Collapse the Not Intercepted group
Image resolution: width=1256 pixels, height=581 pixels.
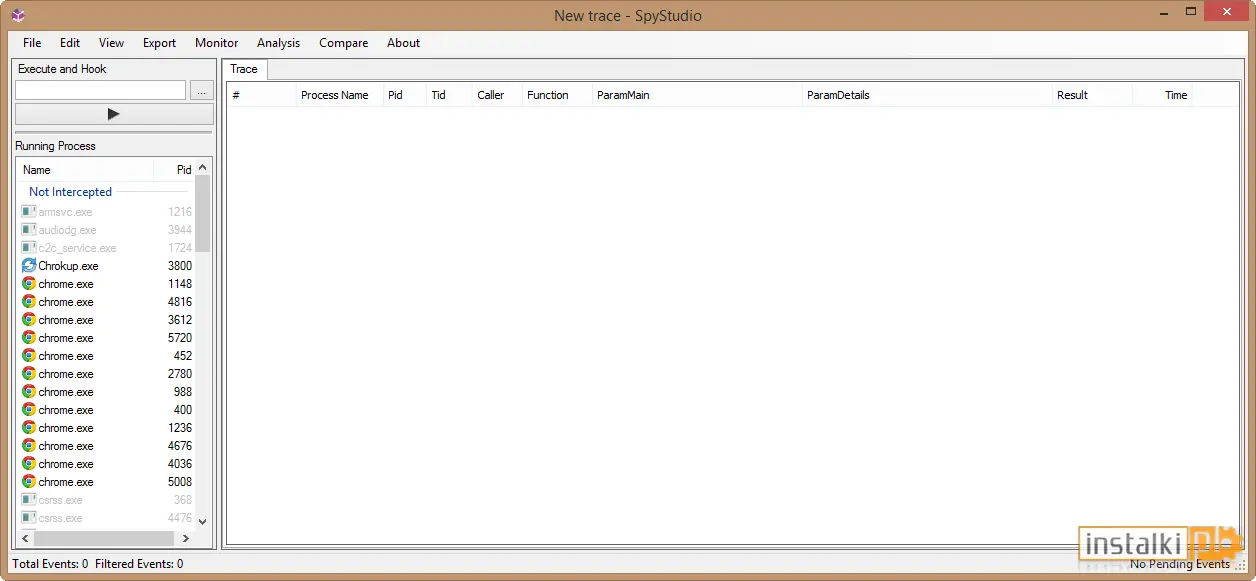(x=70, y=192)
